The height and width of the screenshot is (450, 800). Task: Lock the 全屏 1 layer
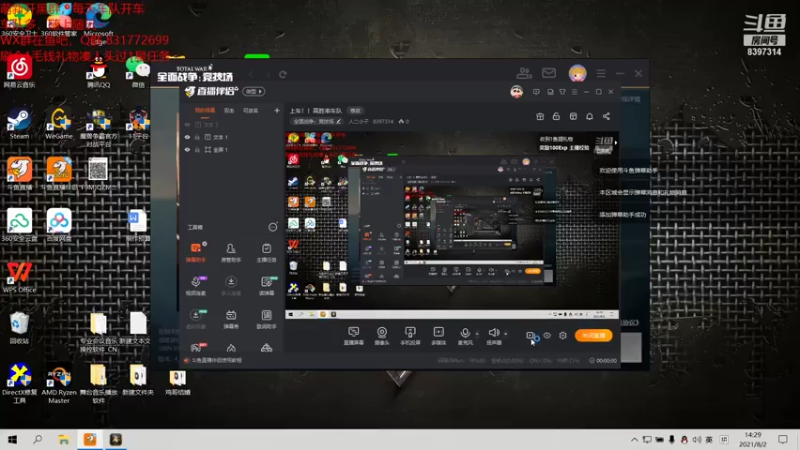click(197, 150)
